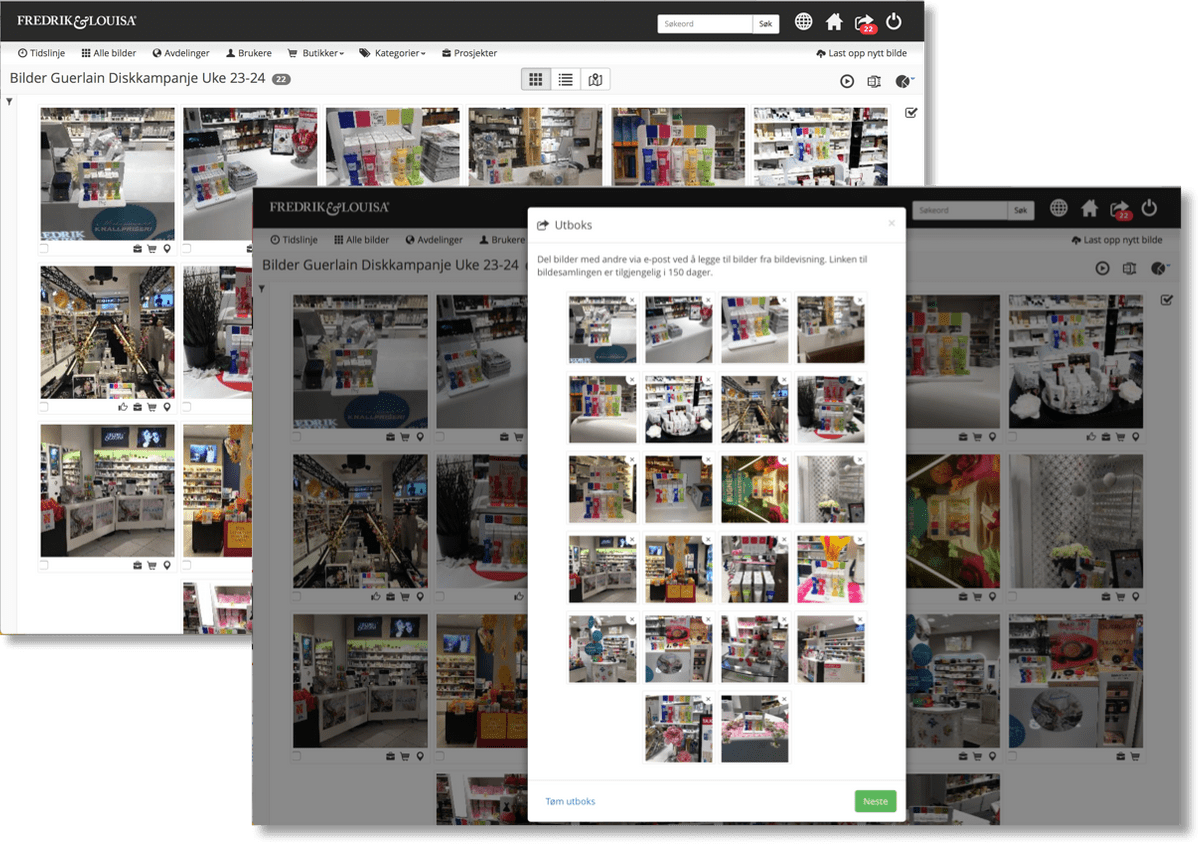Screen dimensions: 1200x844
Task: Click play slideshow icon in front window
Action: click(1102, 268)
